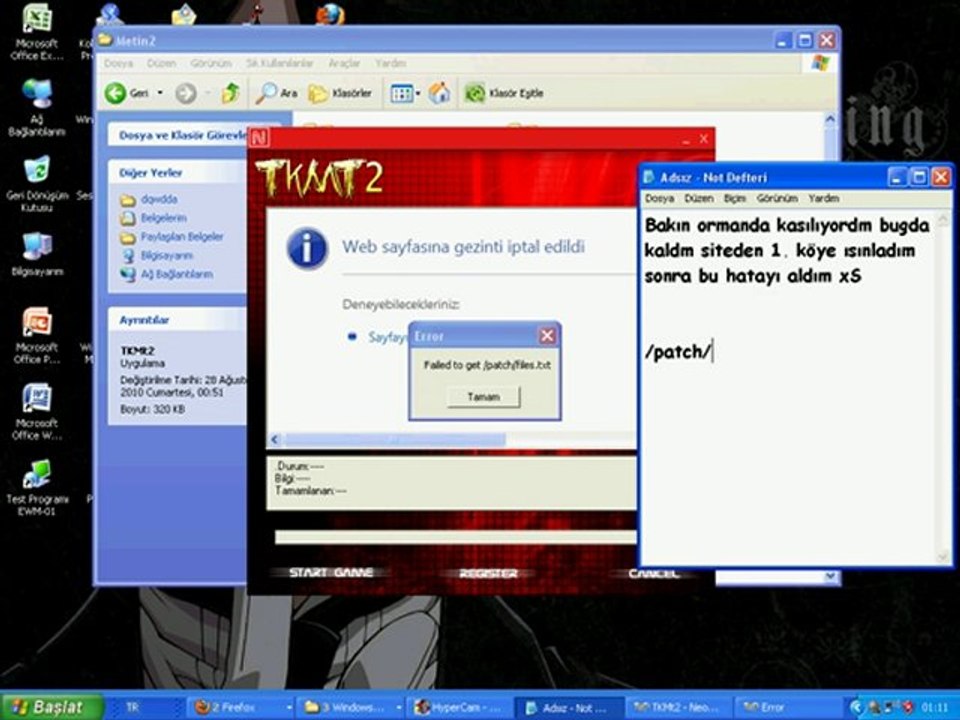Screen dimensions: 960x720
Task: Select Microsoft Office Excel desktop icon
Action: (x=36, y=32)
